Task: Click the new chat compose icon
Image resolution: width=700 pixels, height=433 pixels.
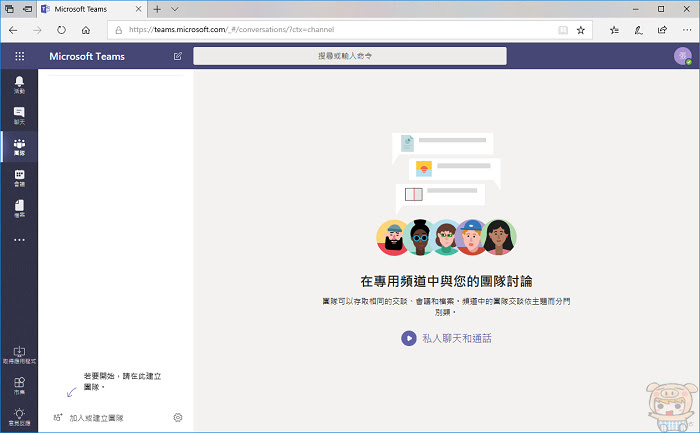Action: coord(178,56)
